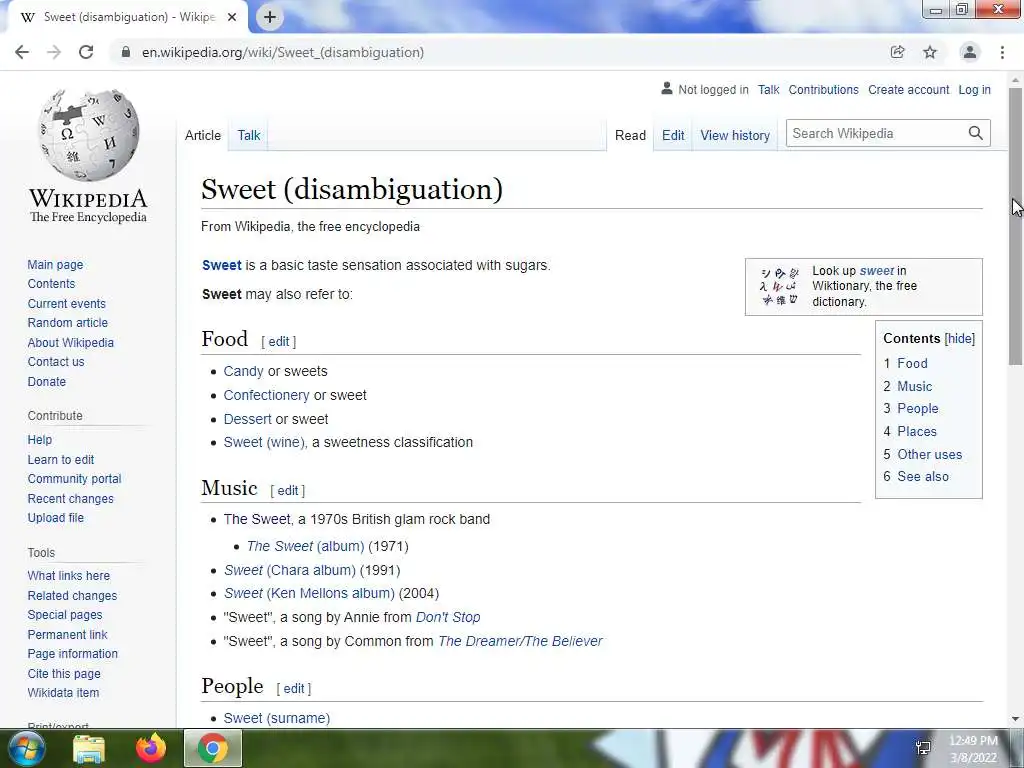
Task: Open the Windows Start button
Action: [x=26, y=748]
